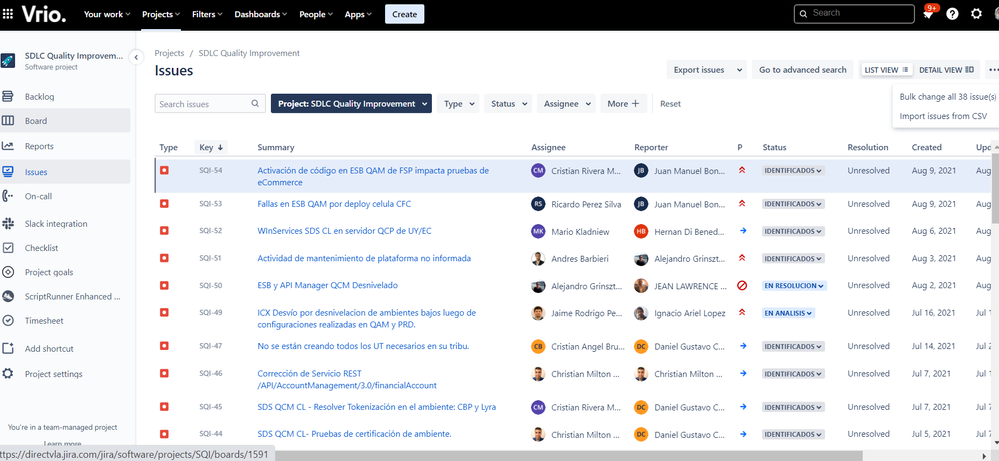
Task: Expand the Projects menu
Action: coord(161,14)
